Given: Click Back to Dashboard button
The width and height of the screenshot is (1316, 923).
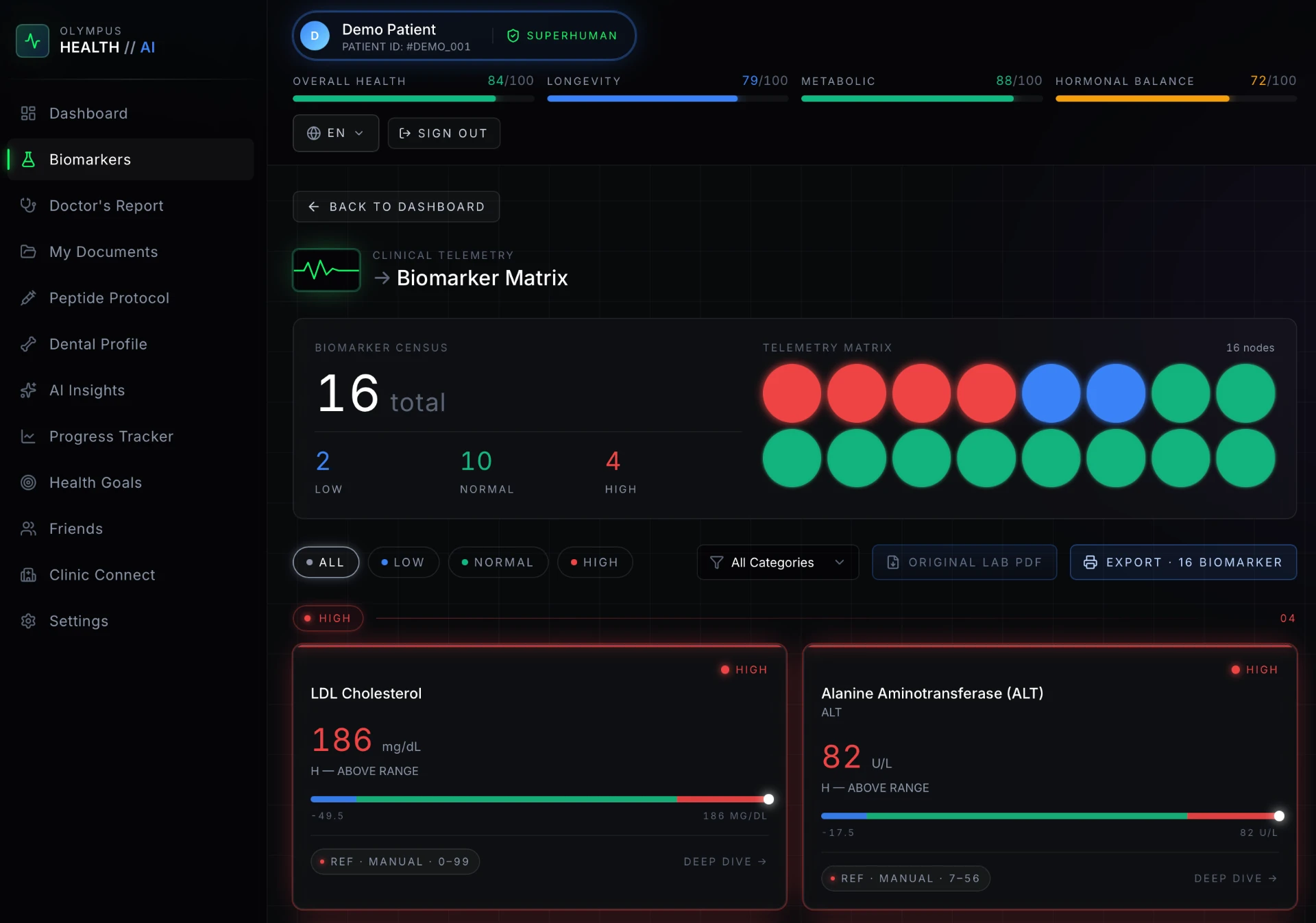Looking at the screenshot, I should [x=396, y=206].
